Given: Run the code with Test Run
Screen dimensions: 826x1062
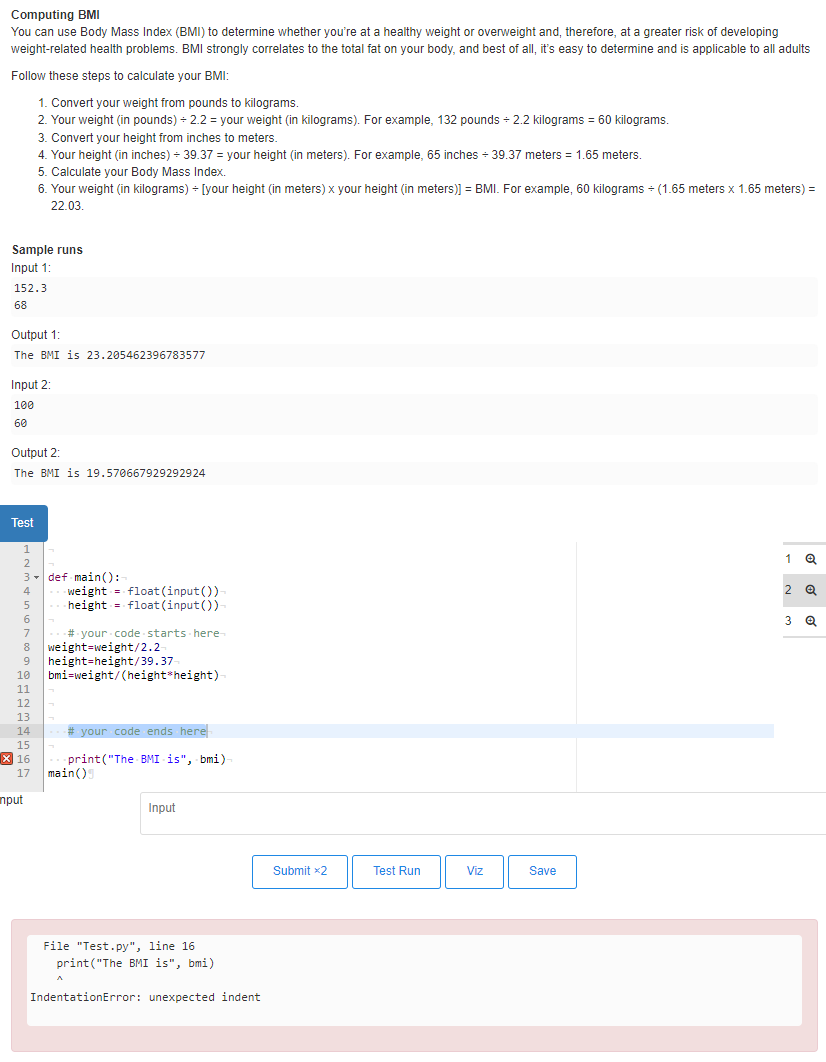Looking at the screenshot, I should coord(396,871).
